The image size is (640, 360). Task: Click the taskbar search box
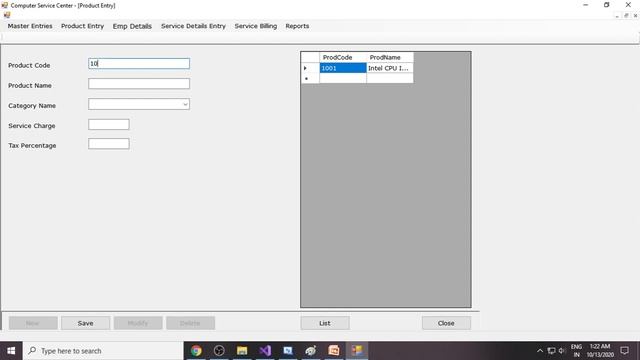tap(103, 351)
